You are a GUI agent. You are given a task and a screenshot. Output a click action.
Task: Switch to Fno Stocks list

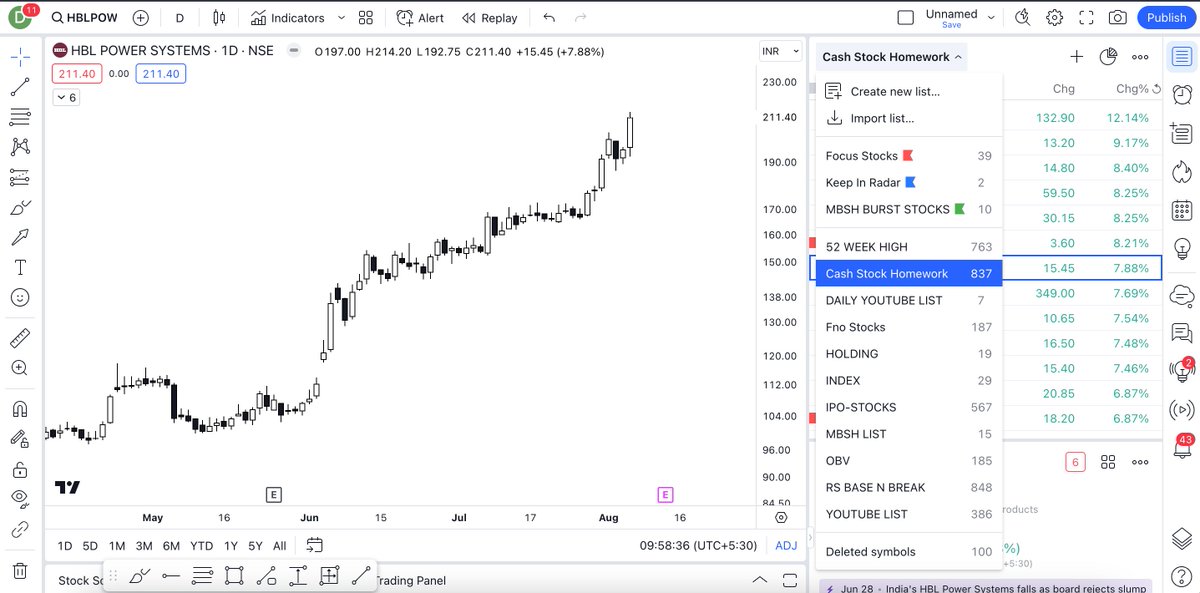click(x=909, y=328)
